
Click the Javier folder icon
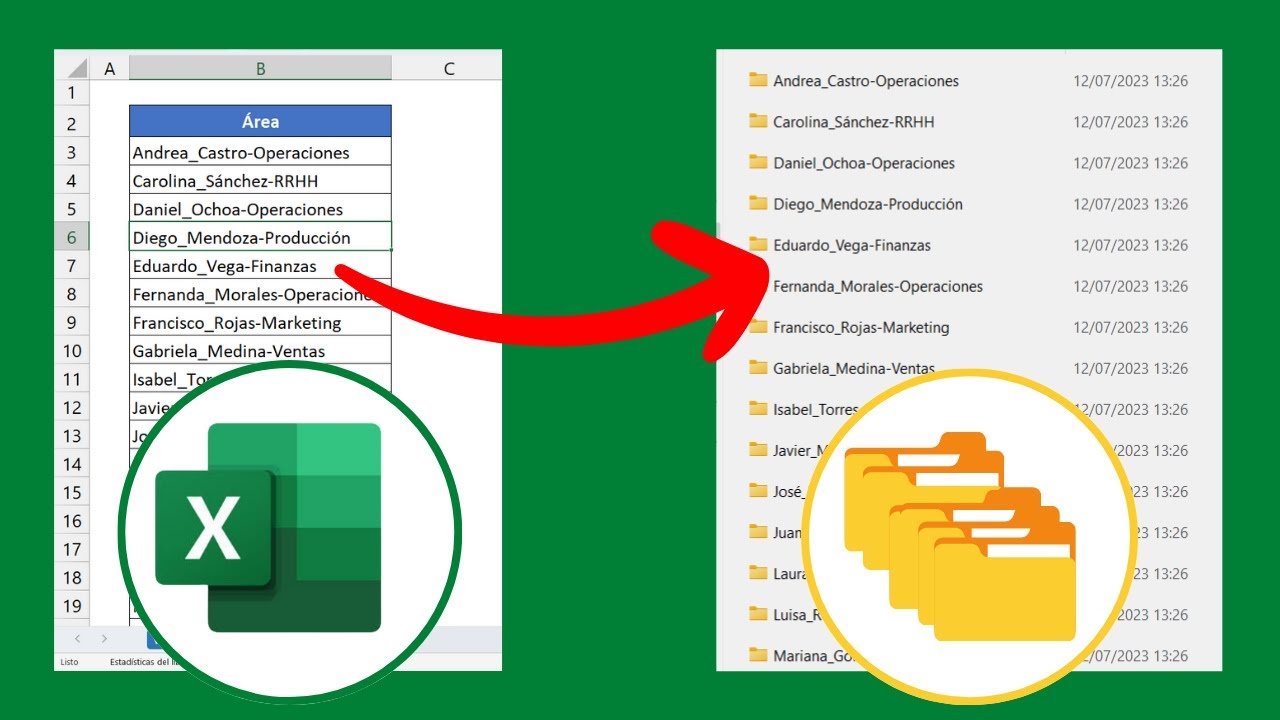(x=758, y=449)
